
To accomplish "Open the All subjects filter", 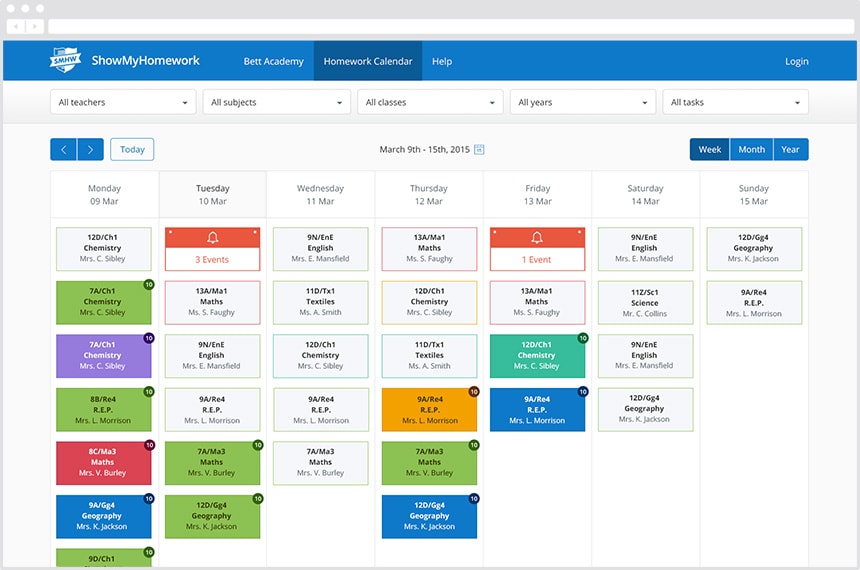I will pos(276,102).
